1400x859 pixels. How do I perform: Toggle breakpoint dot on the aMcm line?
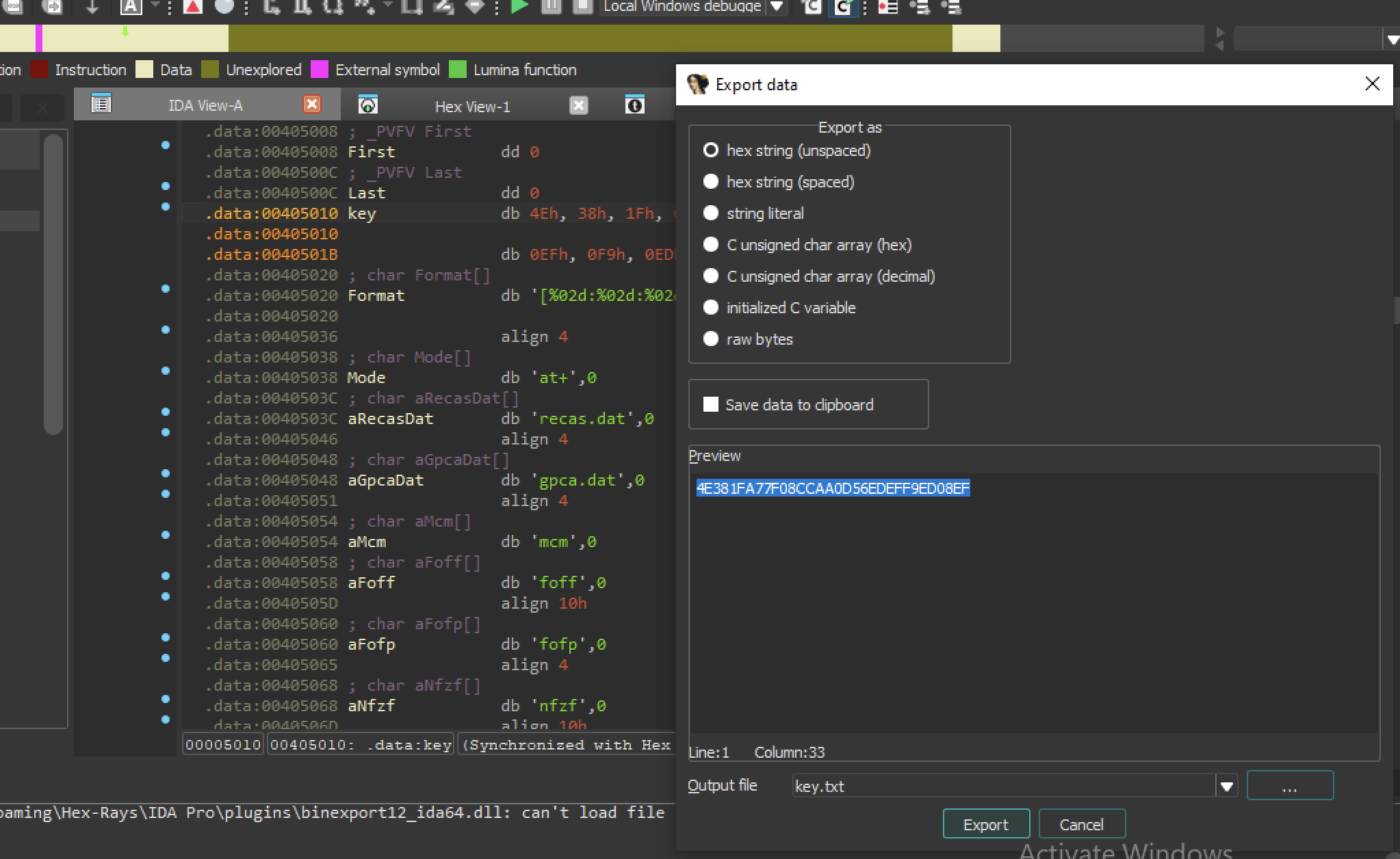(166, 535)
